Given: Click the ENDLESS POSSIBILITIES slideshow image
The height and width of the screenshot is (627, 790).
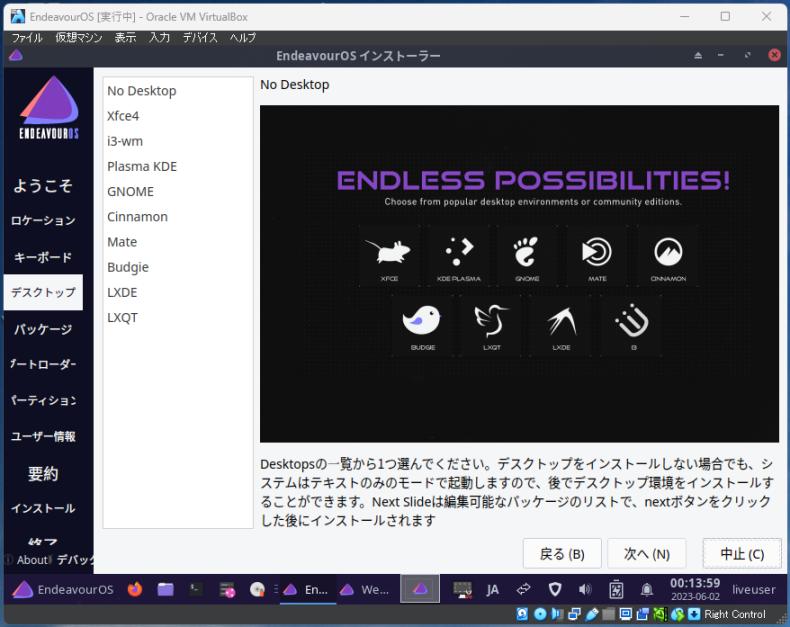Looking at the screenshot, I should (x=519, y=274).
